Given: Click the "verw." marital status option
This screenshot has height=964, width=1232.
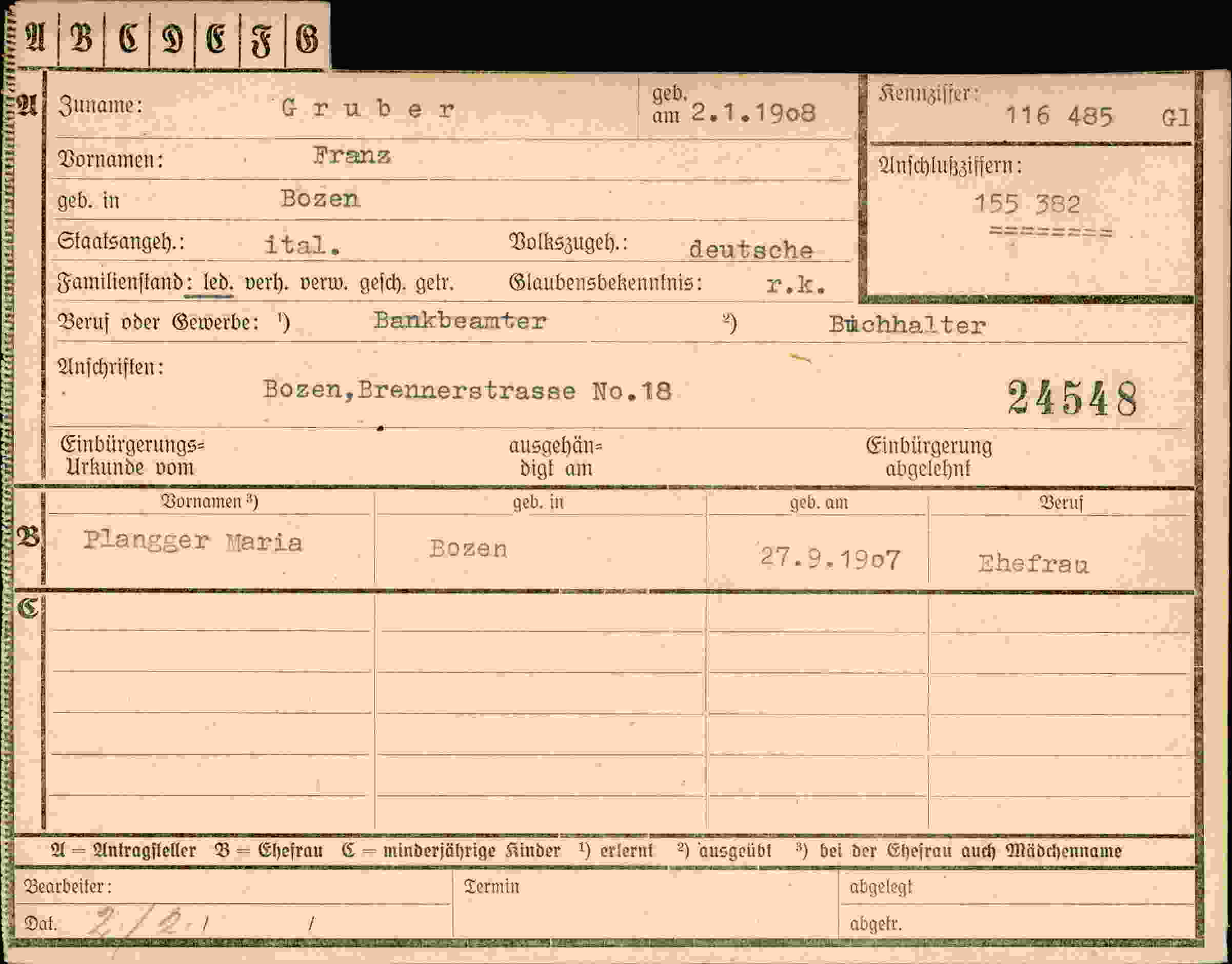Looking at the screenshot, I should pyautogui.click(x=325, y=283).
